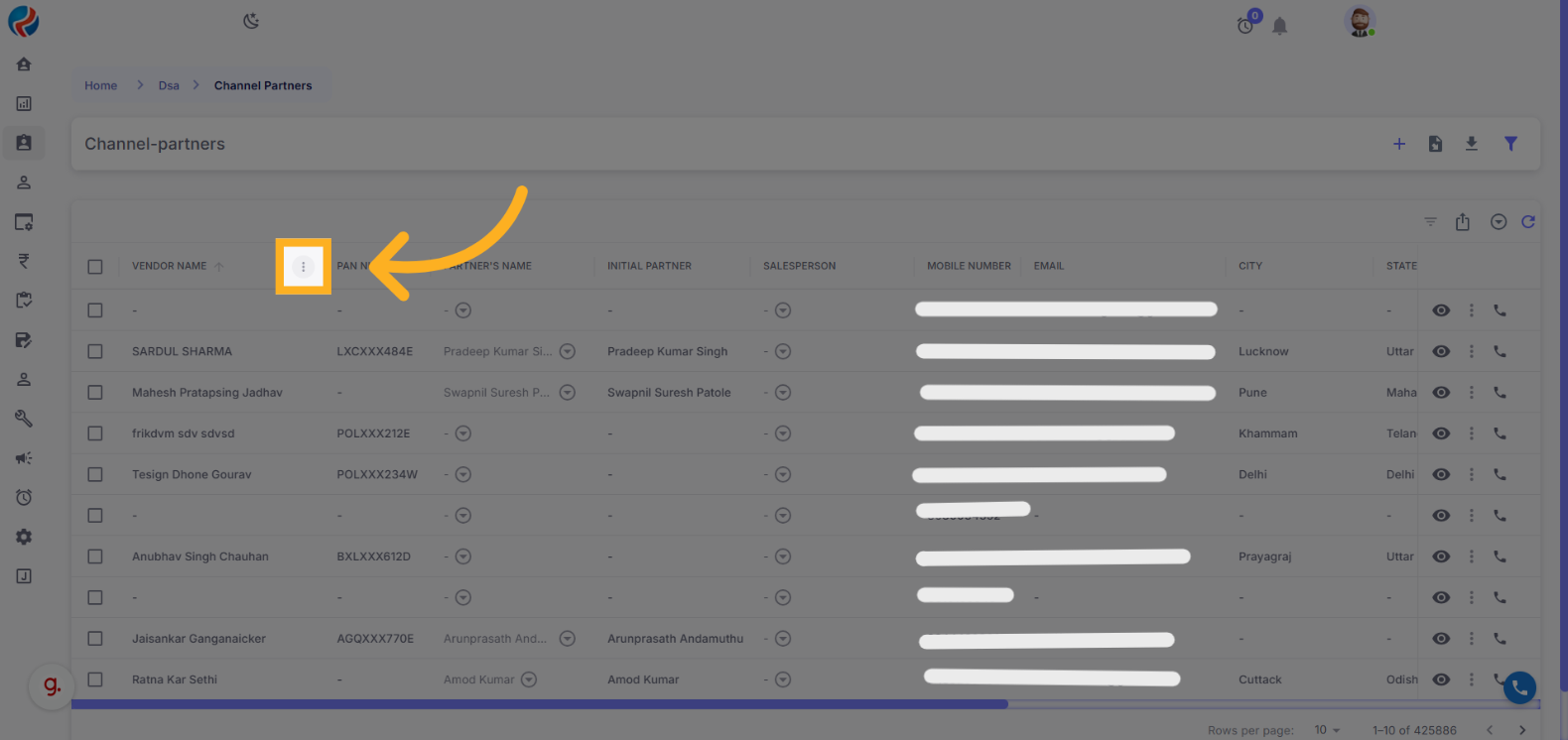Sort by the Initial Partner column header
This screenshot has height=740, width=1568.
tap(649, 266)
